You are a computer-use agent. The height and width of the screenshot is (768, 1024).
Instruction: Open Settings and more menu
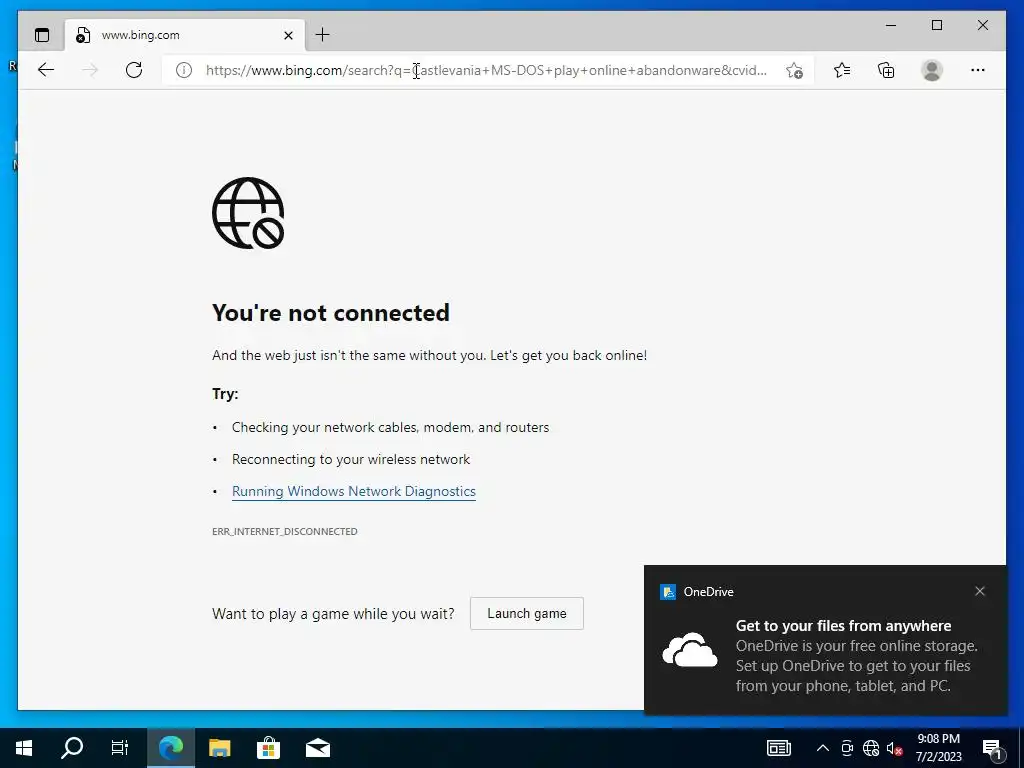click(978, 70)
